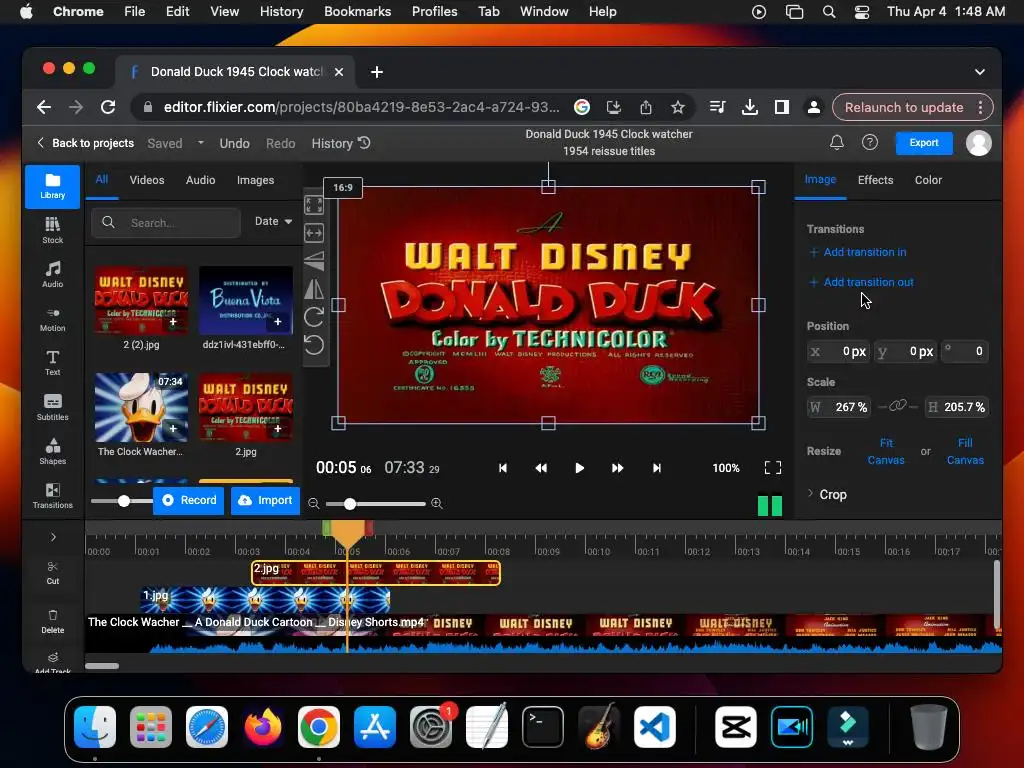Open the Stock media panel
The width and height of the screenshot is (1024, 768).
click(52, 231)
